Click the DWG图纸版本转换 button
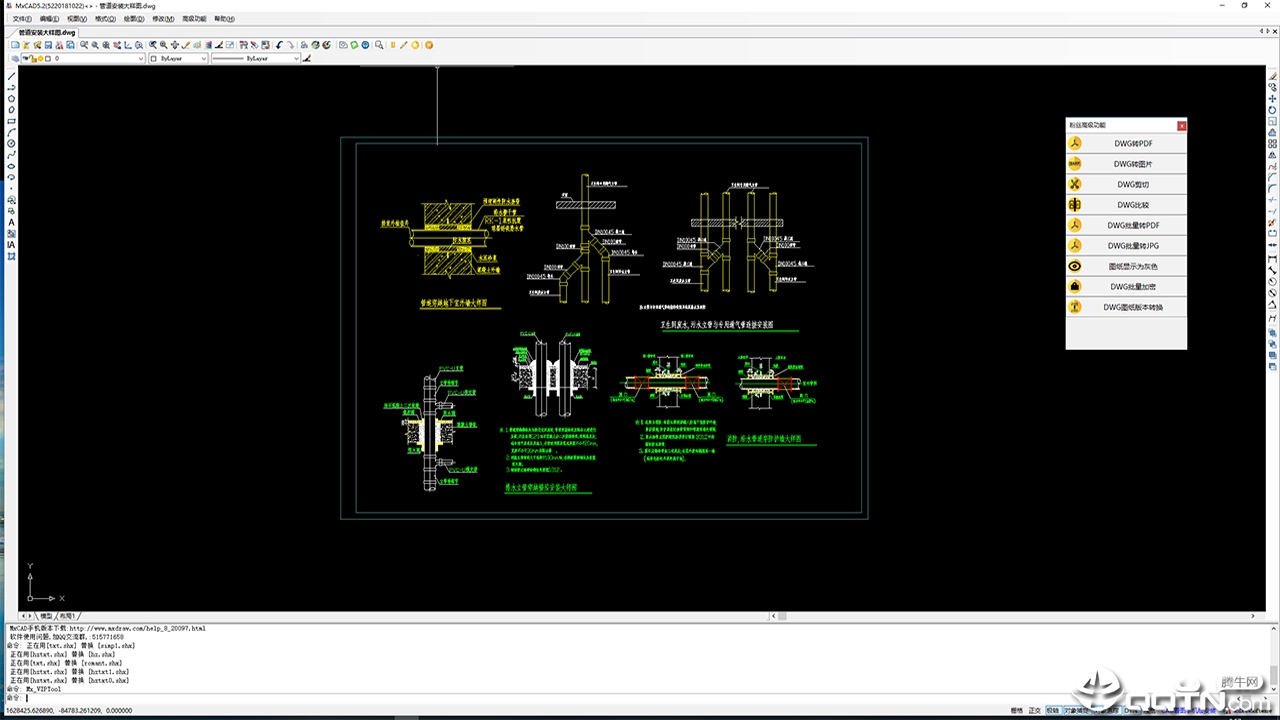 pyautogui.click(x=1133, y=307)
